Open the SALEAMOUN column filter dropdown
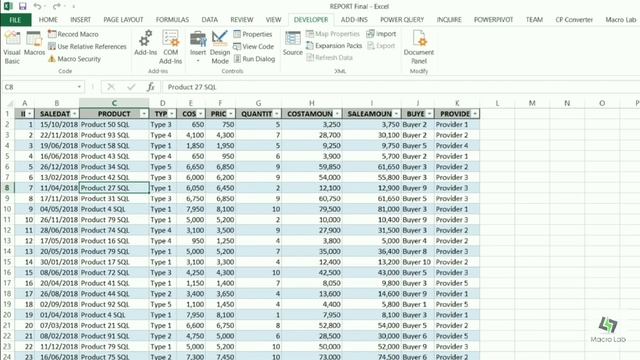The image size is (640, 360). (x=396, y=114)
